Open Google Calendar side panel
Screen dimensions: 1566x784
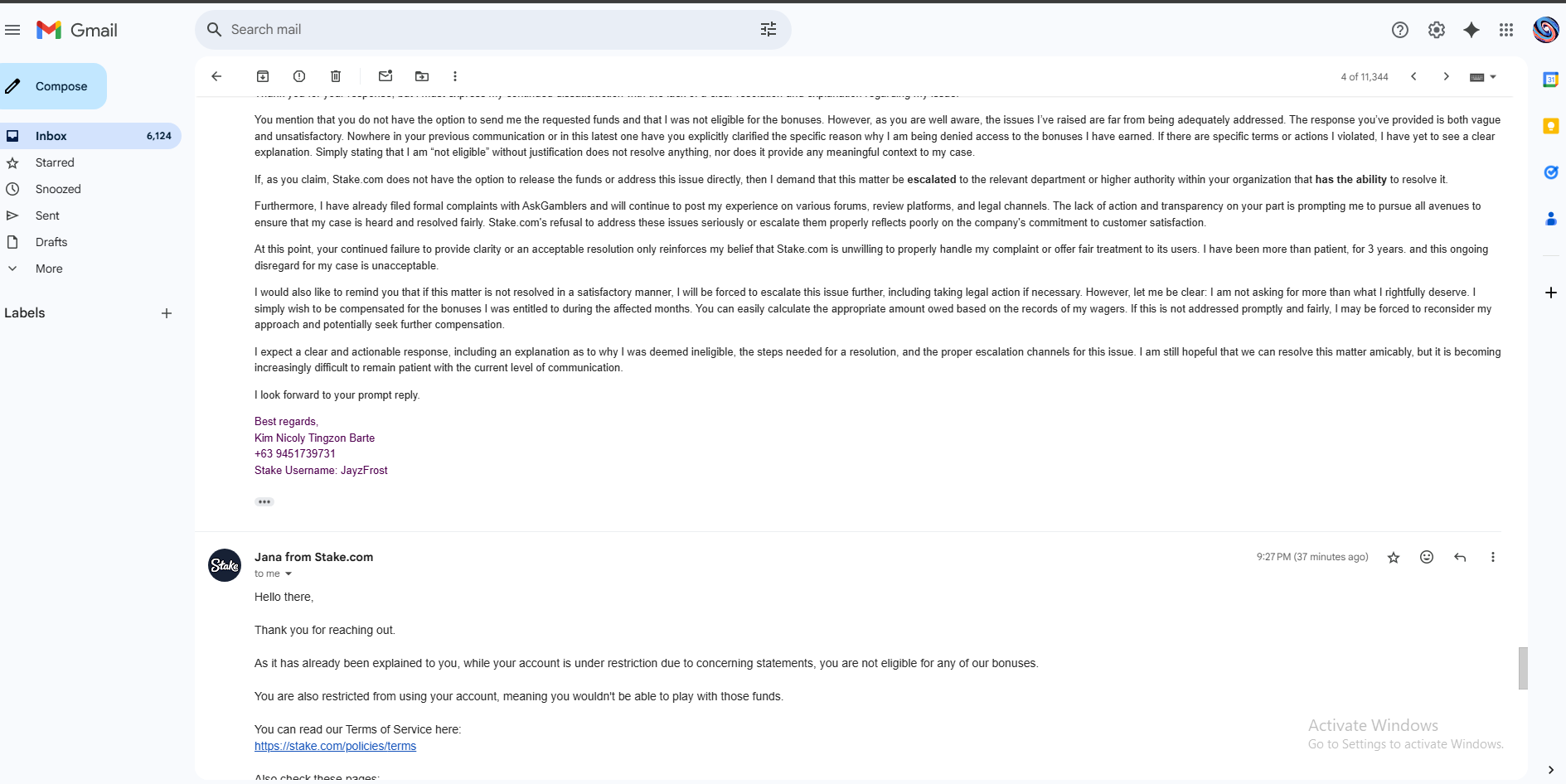1550,80
